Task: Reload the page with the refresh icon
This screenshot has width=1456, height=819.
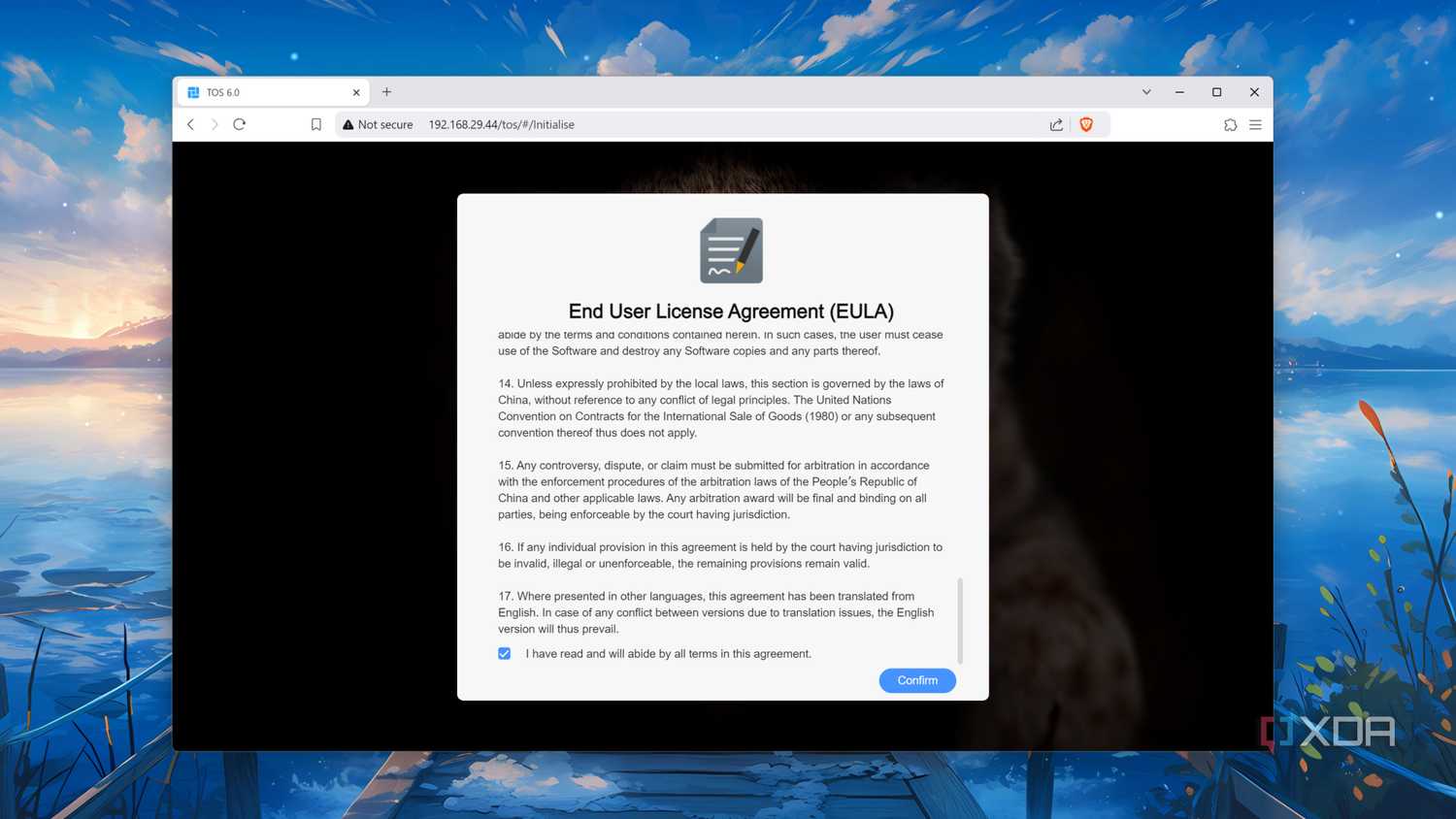Action: click(240, 124)
